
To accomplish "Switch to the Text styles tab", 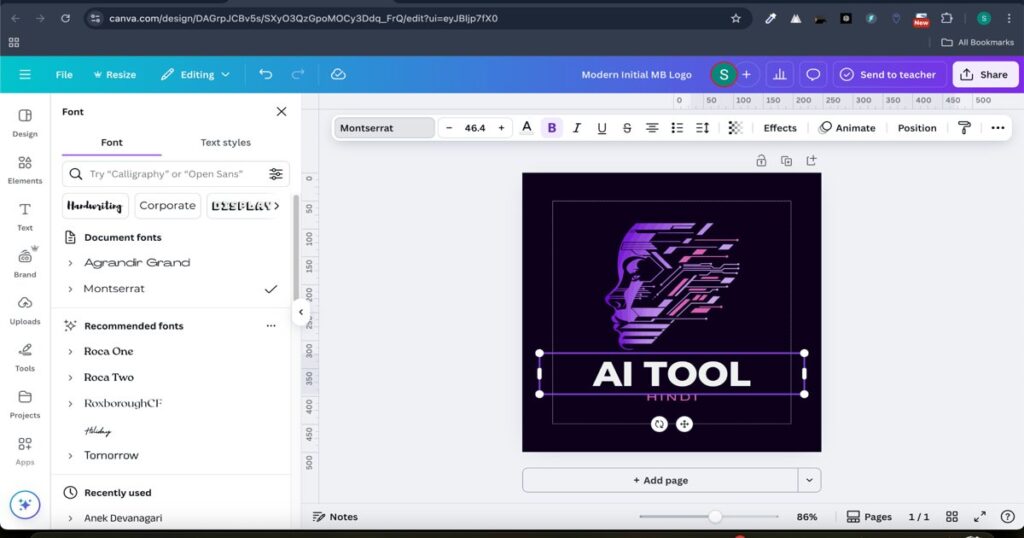I will [225, 142].
